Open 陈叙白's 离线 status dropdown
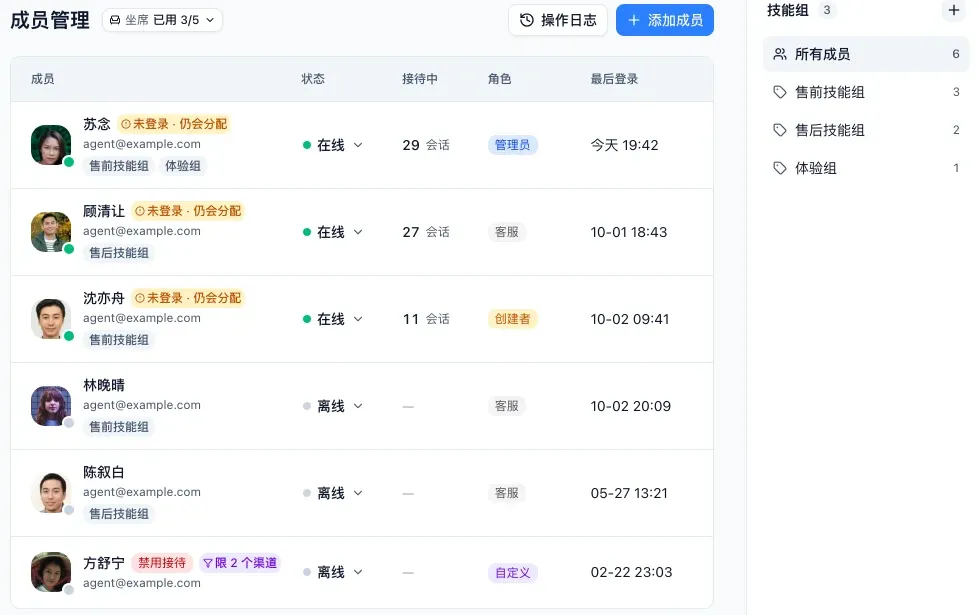Viewport: 978px width, 615px height. 332,493
